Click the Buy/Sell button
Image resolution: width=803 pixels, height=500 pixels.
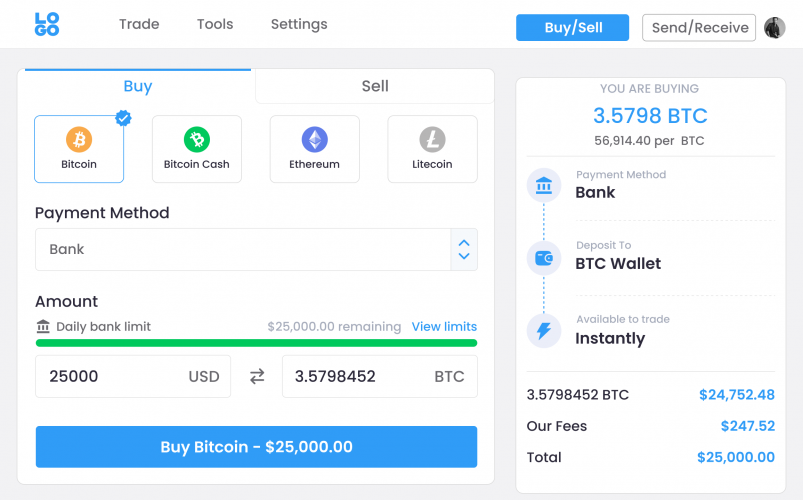tap(573, 28)
